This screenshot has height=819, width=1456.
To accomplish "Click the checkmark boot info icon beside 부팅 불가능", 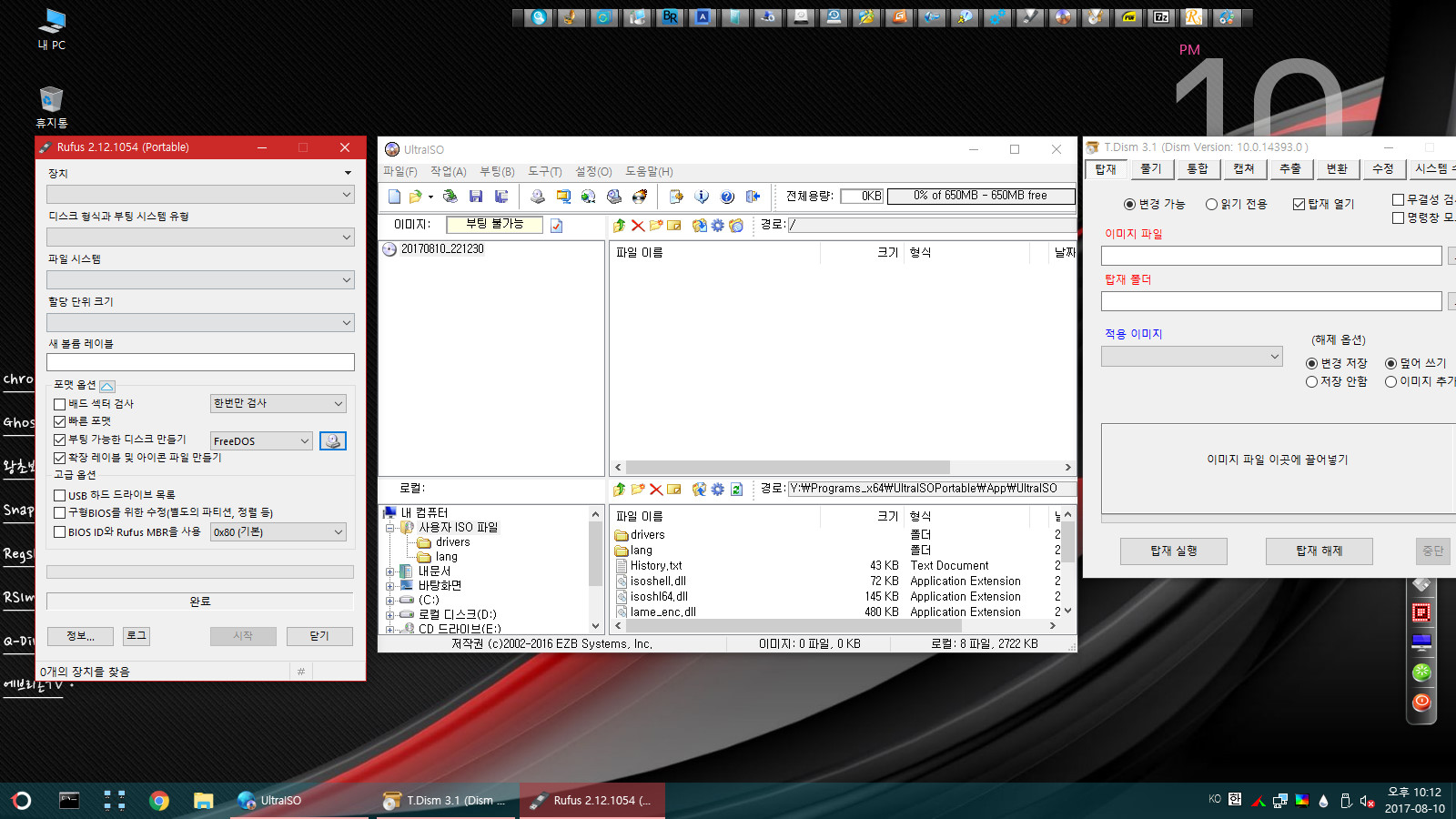I will tap(556, 226).
